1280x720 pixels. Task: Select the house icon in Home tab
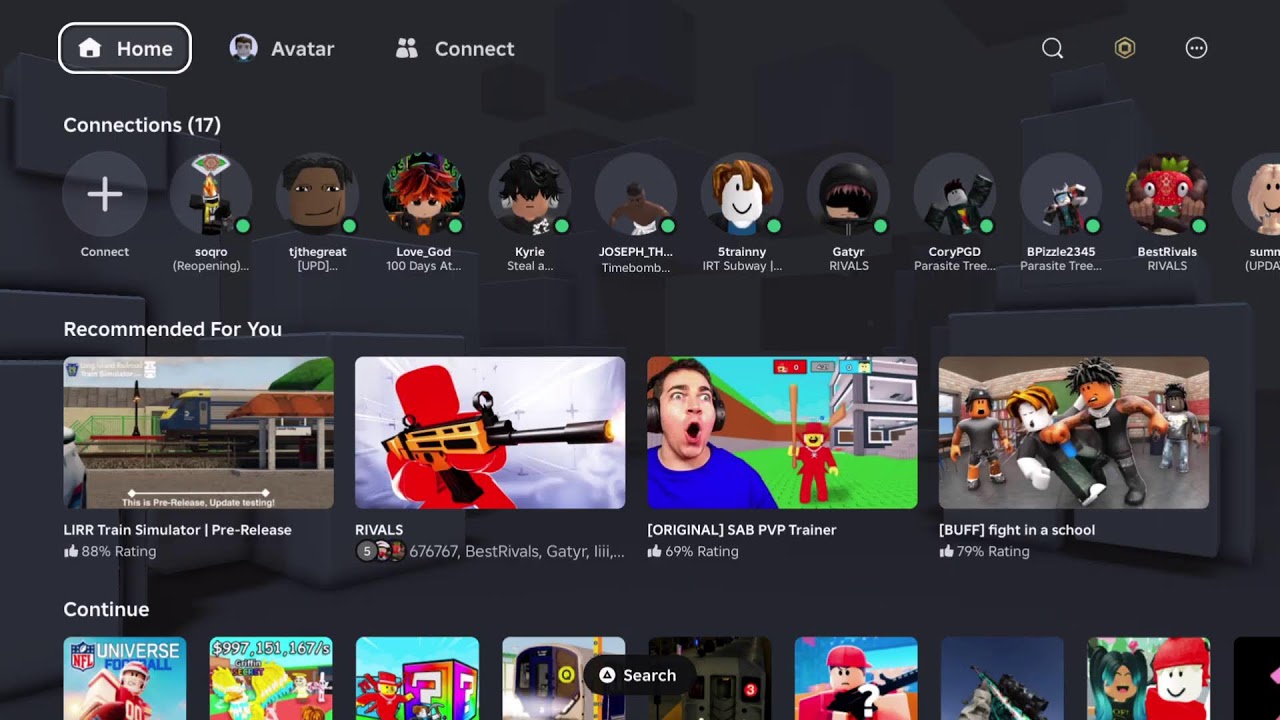(90, 48)
